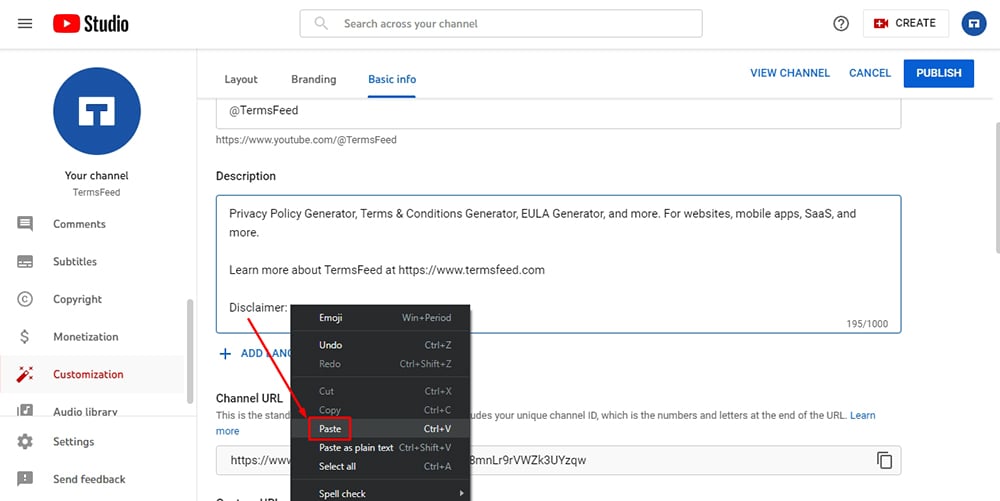Choose Cut from the context menu
This screenshot has width=1000, height=501.
click(380, 391)
